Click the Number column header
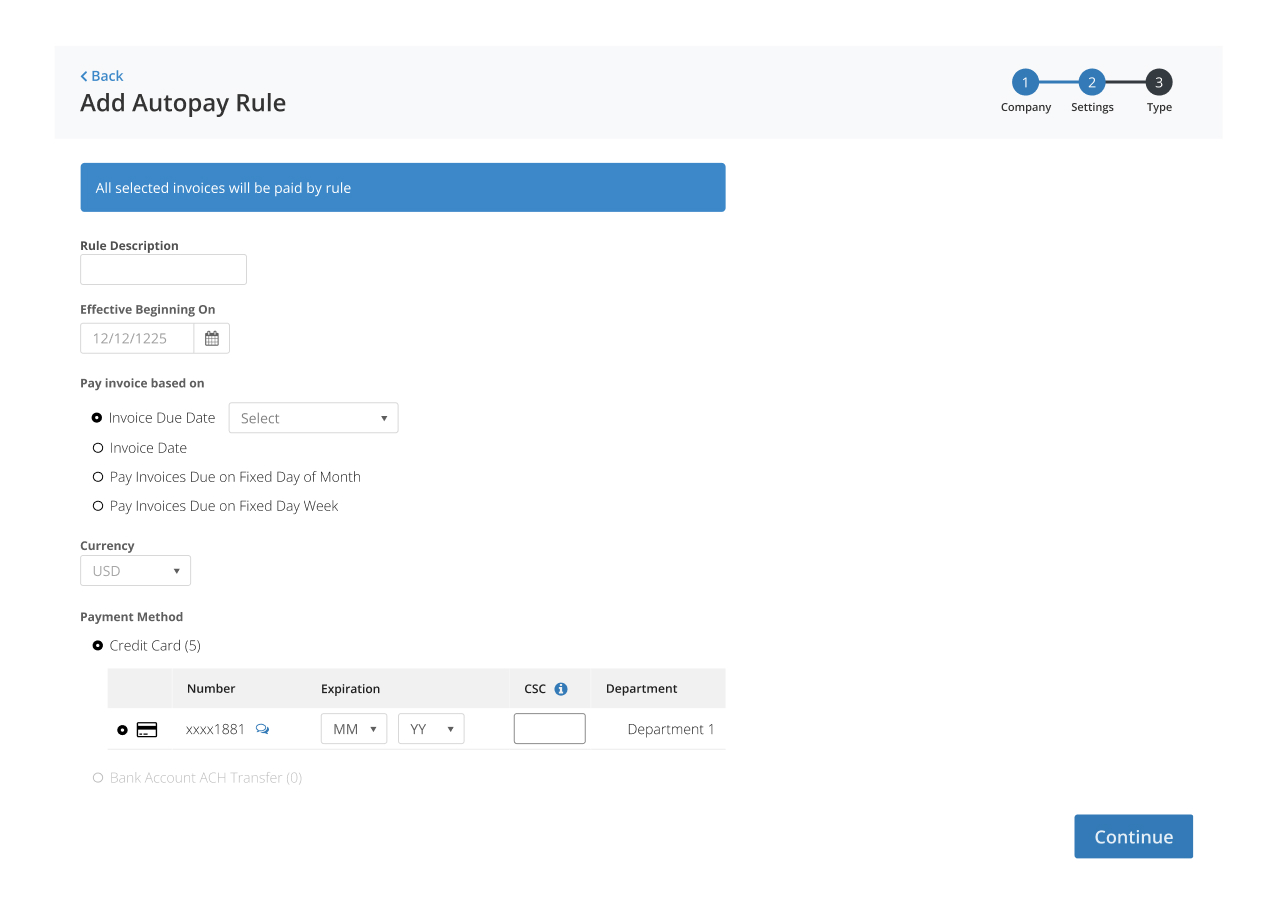This screenshot has height=910, width=1281. [x=211, y=689]
